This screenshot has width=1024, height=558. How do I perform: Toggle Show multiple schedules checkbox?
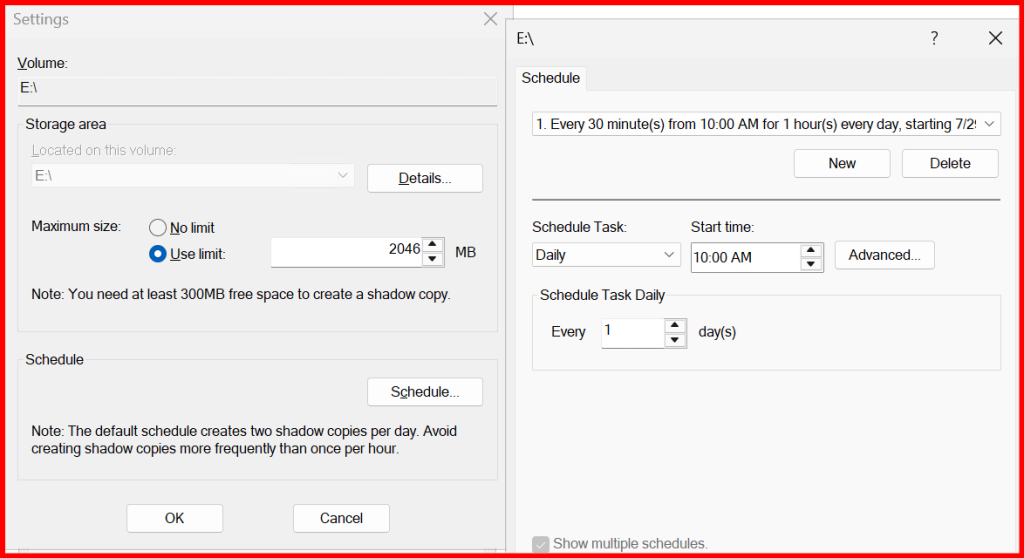tap(541, 544)
